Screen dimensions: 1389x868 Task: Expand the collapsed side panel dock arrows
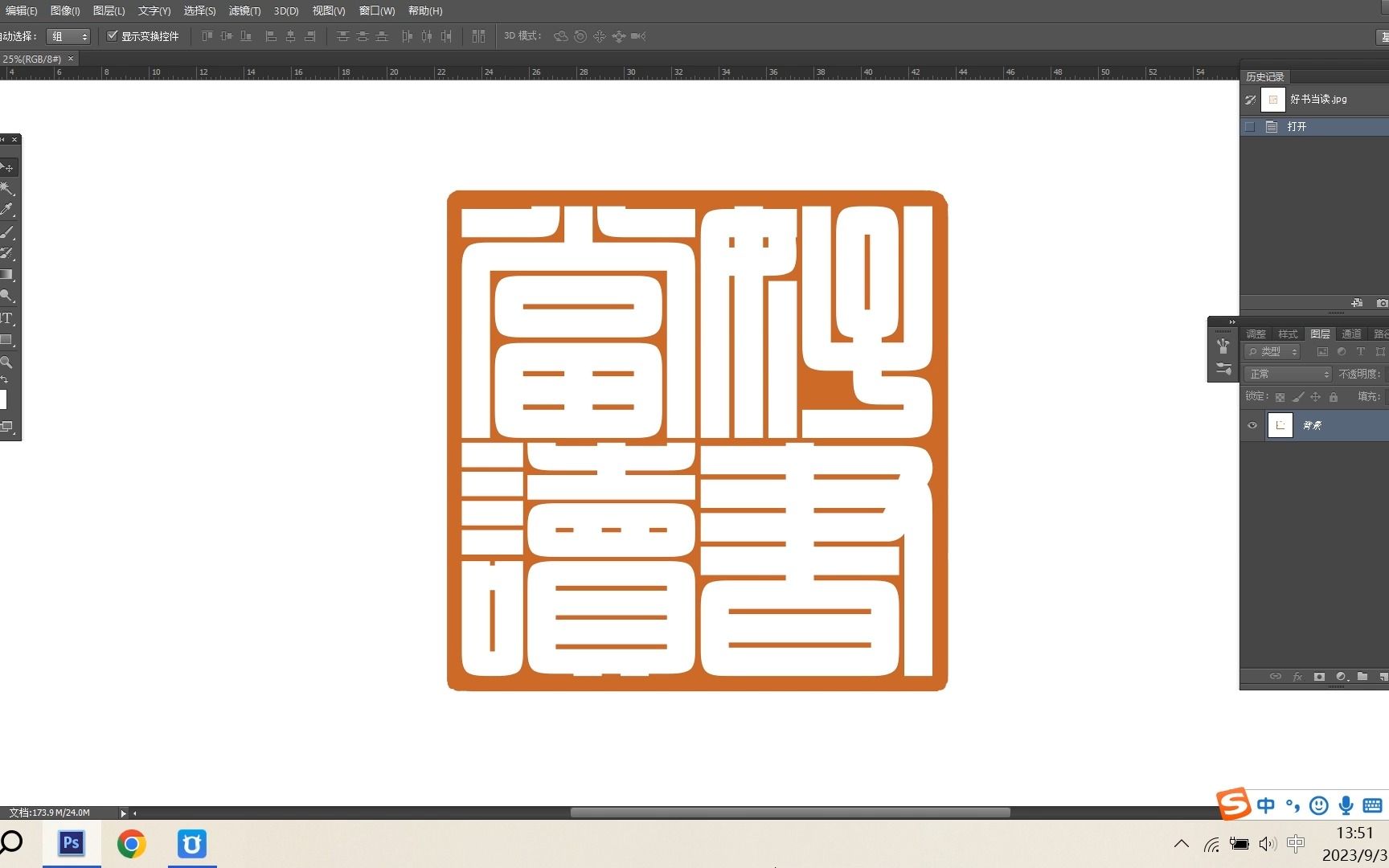pos(1232,321)
